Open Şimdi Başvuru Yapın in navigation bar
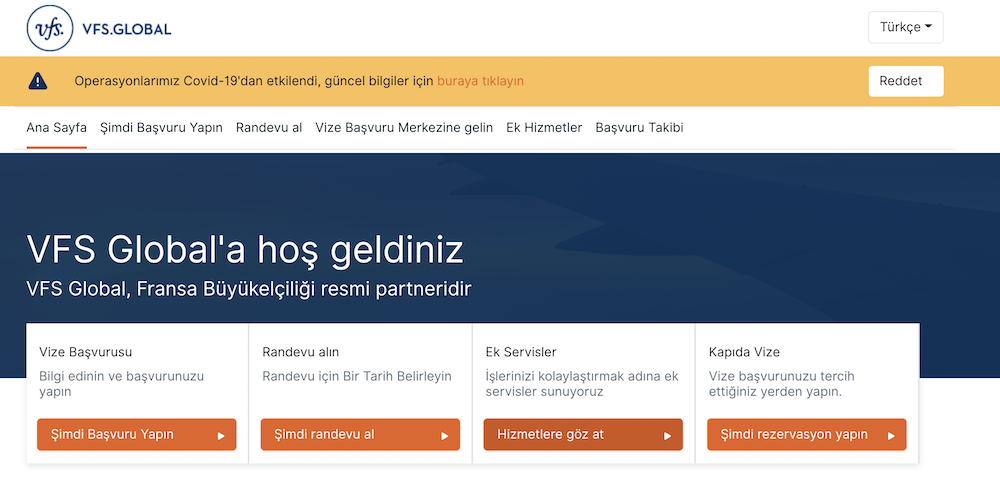The height and width of the screenshot is (486, 1000). (161, 128)
